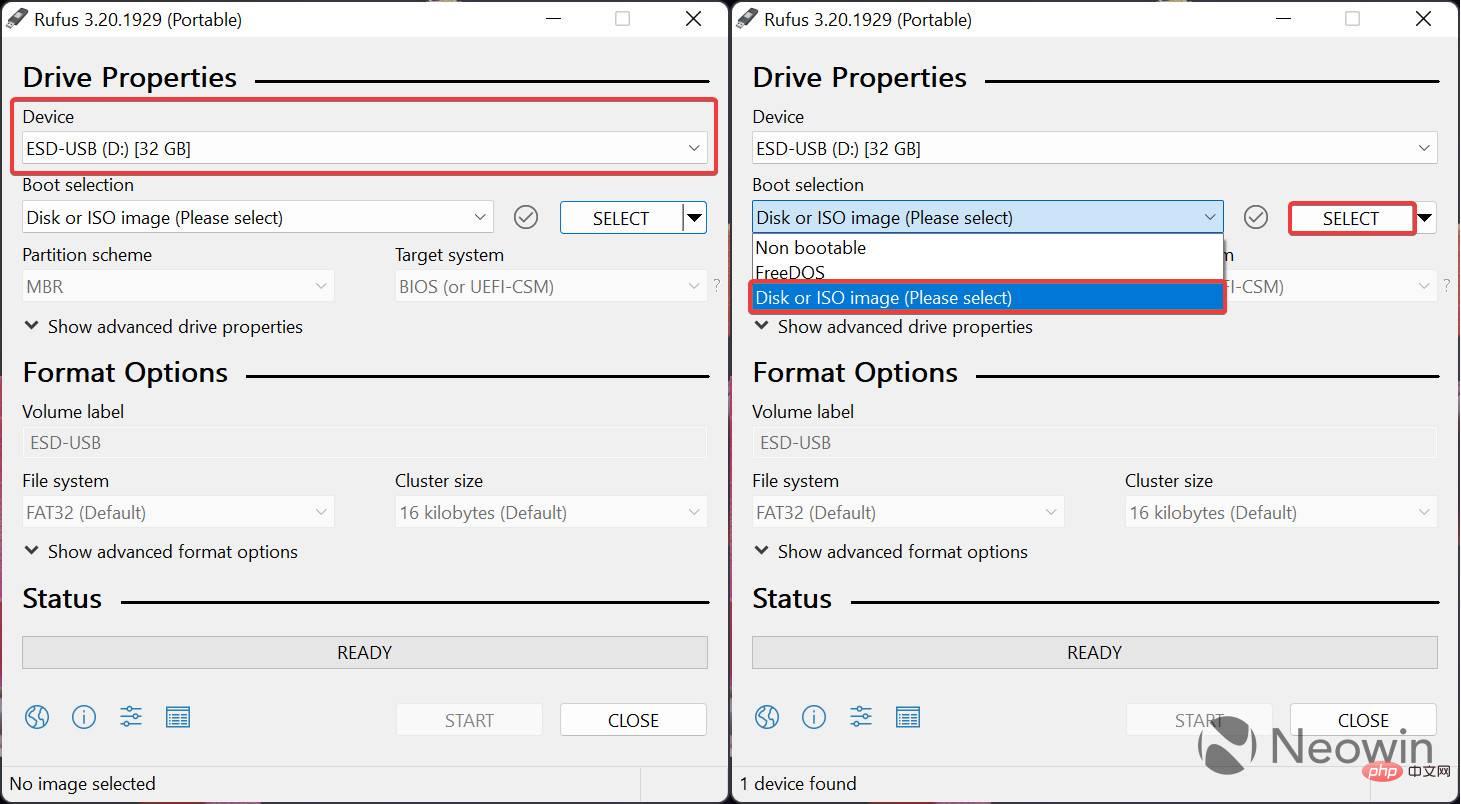The image size is (1461, 804).
Task: Click SELECT button in left window
Action: pos(621,218)
